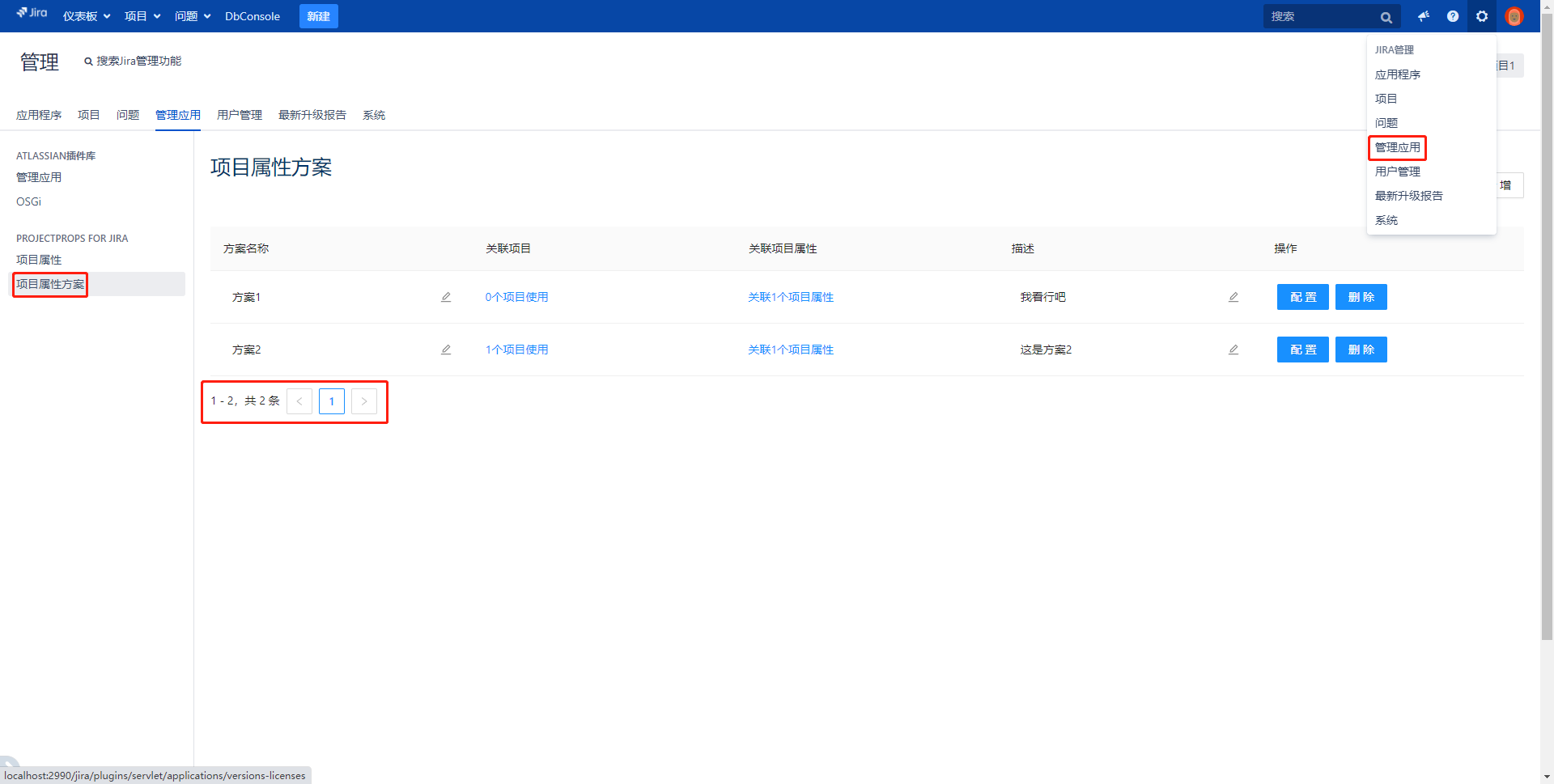
Task: Click the Jira logo in header
Action: (32, 13)
